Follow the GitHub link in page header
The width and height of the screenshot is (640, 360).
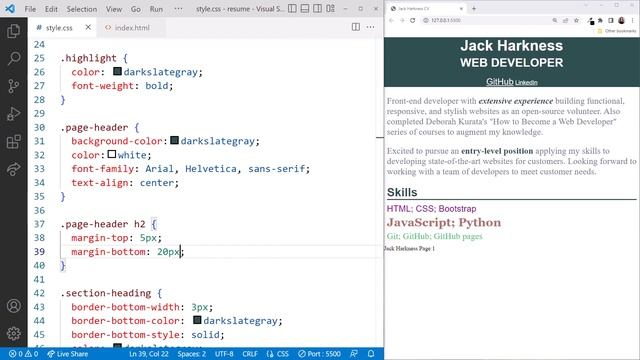[499, 82]
